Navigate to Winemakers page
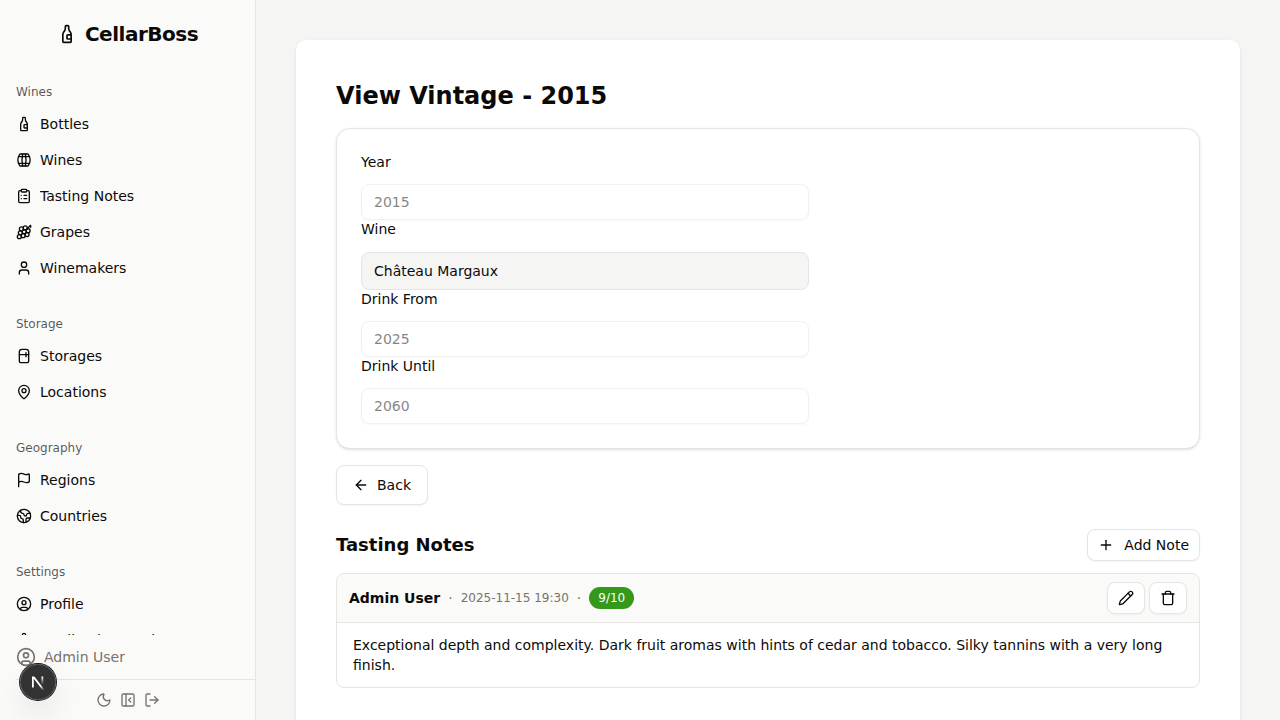The width and height of the screenshot is (1280, 720). (82, 268)
